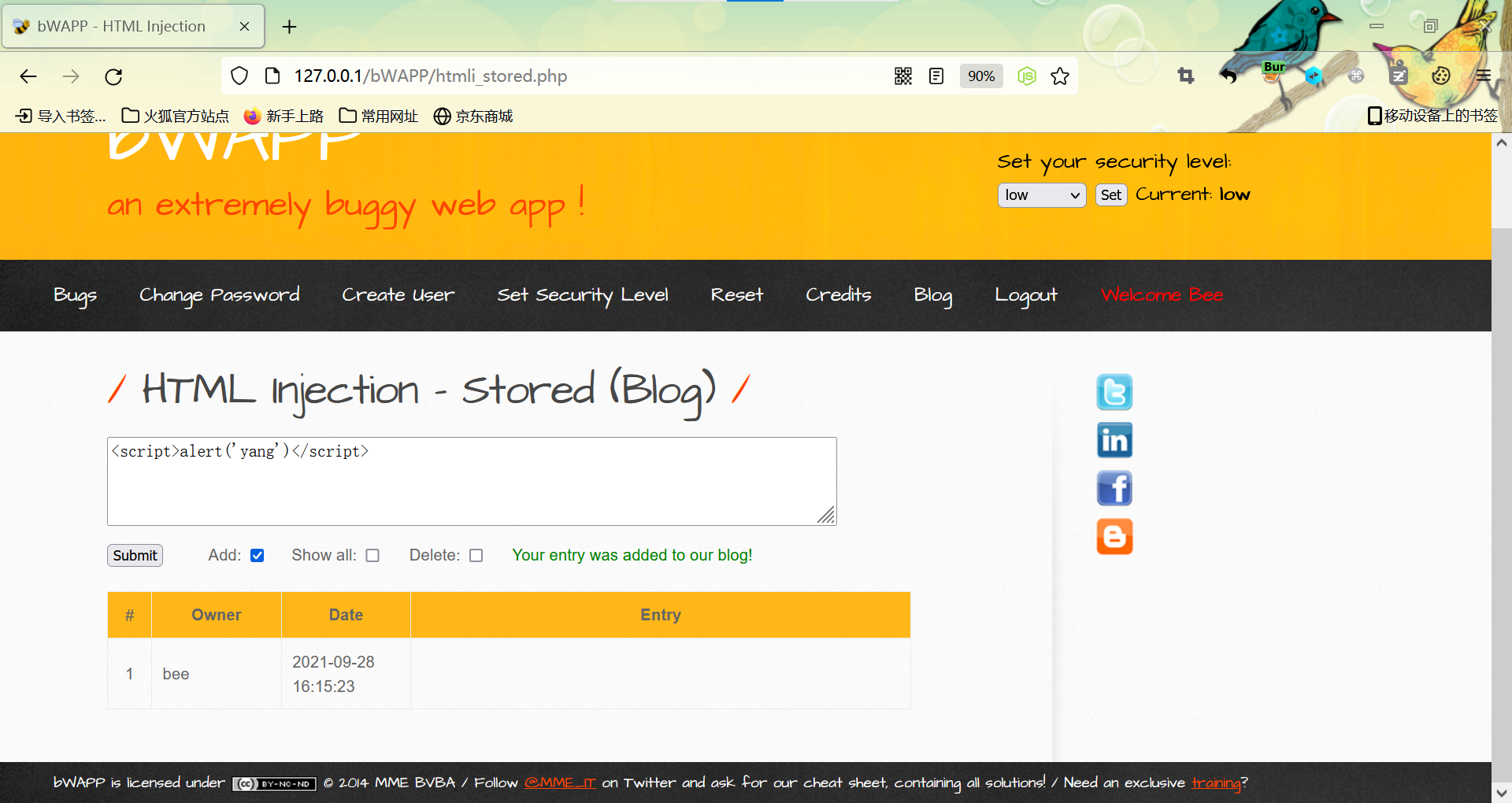Open 导入书签 import bookmarks item

point(61,117)
